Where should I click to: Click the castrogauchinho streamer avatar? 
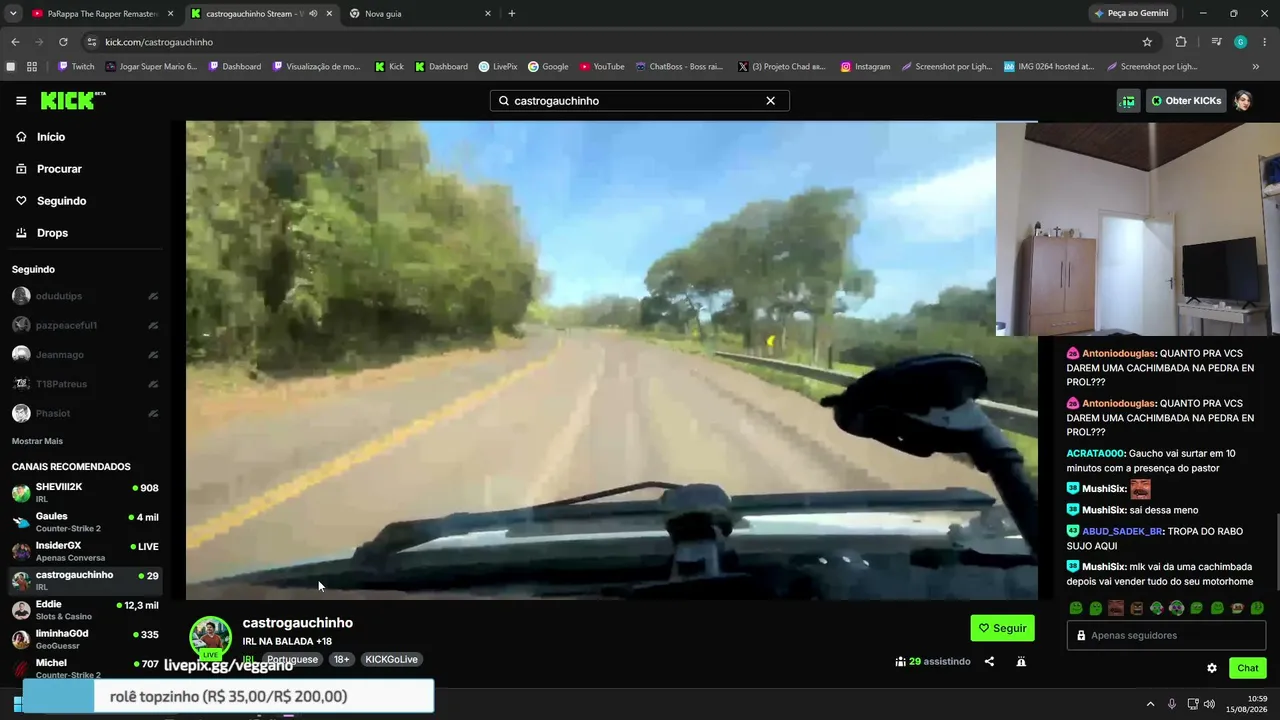(x=211, y=637)
